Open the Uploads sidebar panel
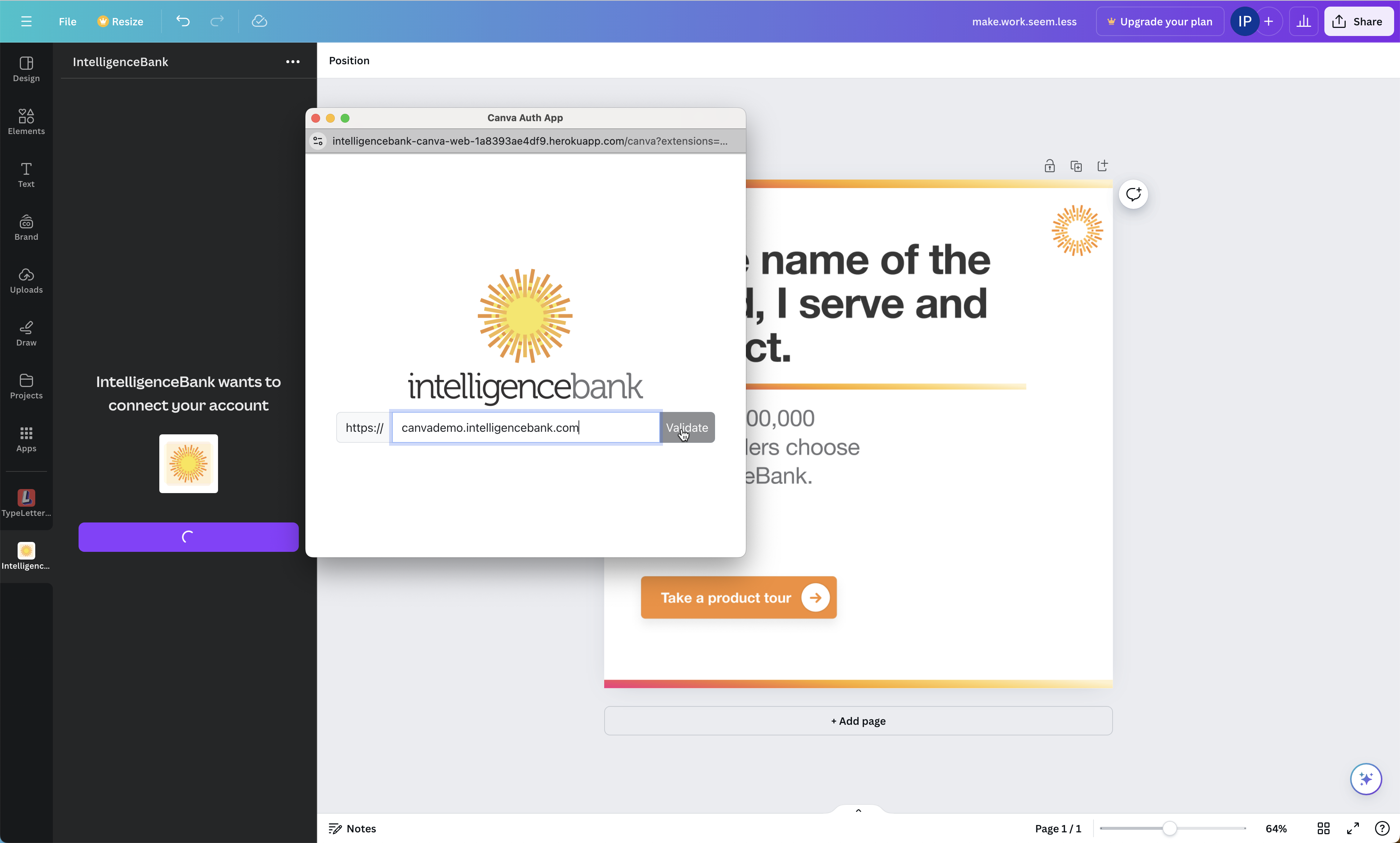Viewport: 1400px width, 843px height. click(x=26, y=281)
